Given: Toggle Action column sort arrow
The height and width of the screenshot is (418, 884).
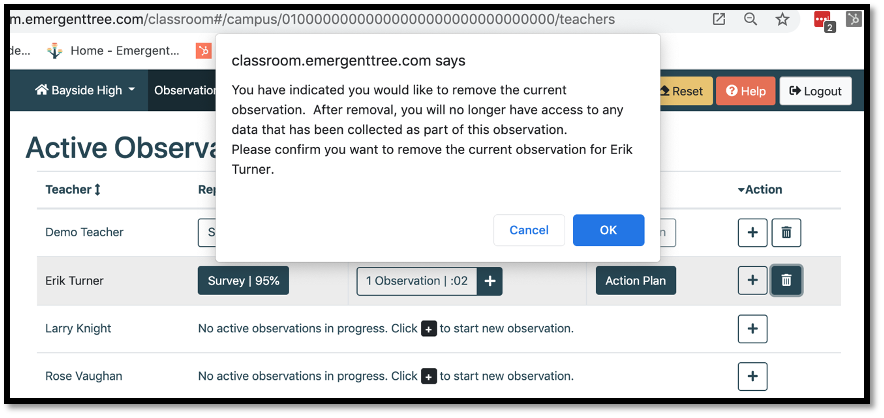Looking at the screenshot, I should pos(760,189).
